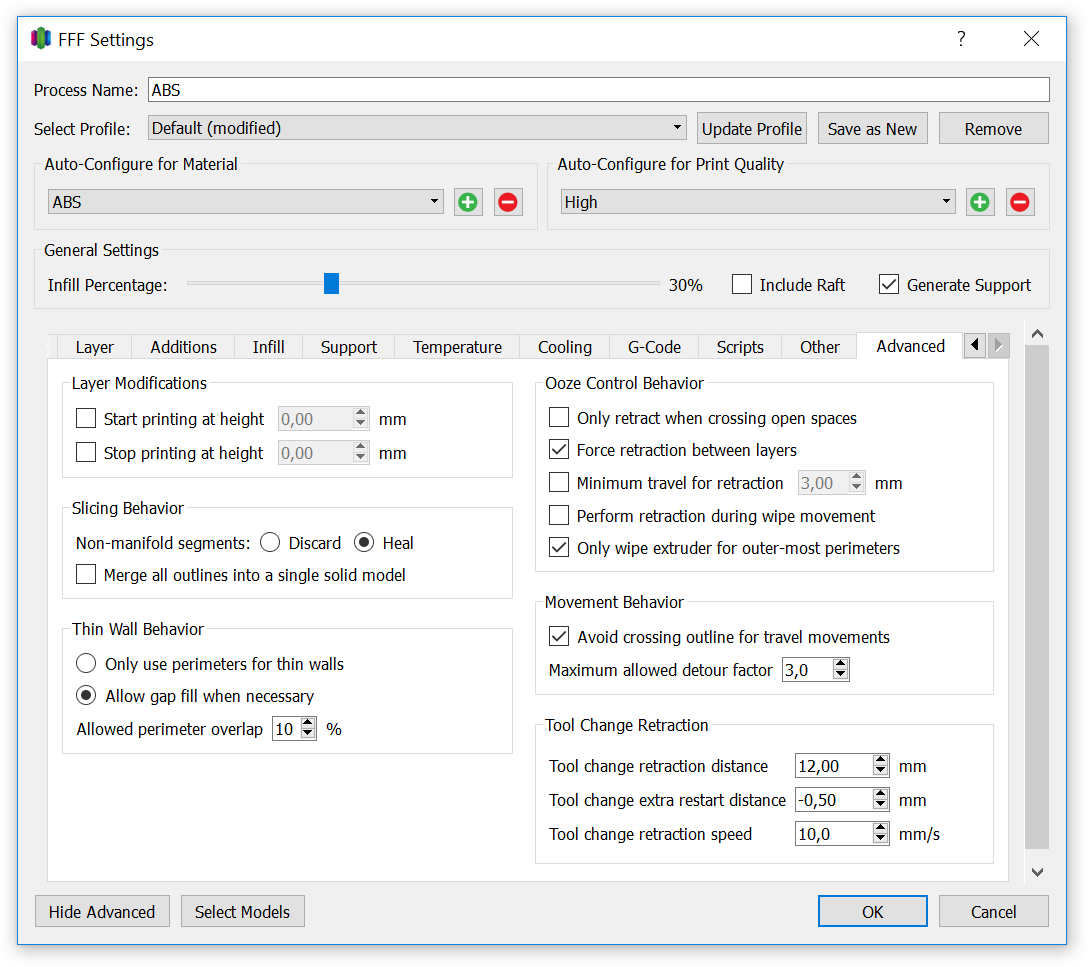The height and width of the screenshot is (967, 1088).
Task: Select Discard for non-manifold segments
Action: (x=270, y=542)
